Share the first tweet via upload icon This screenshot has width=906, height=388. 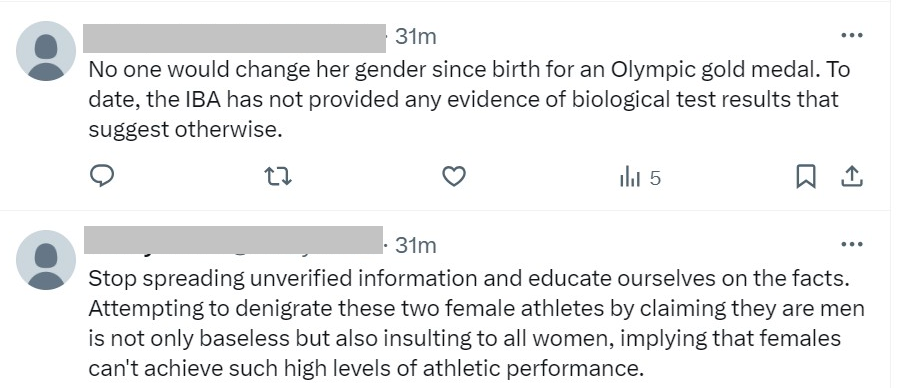click(x=852, y=176)
